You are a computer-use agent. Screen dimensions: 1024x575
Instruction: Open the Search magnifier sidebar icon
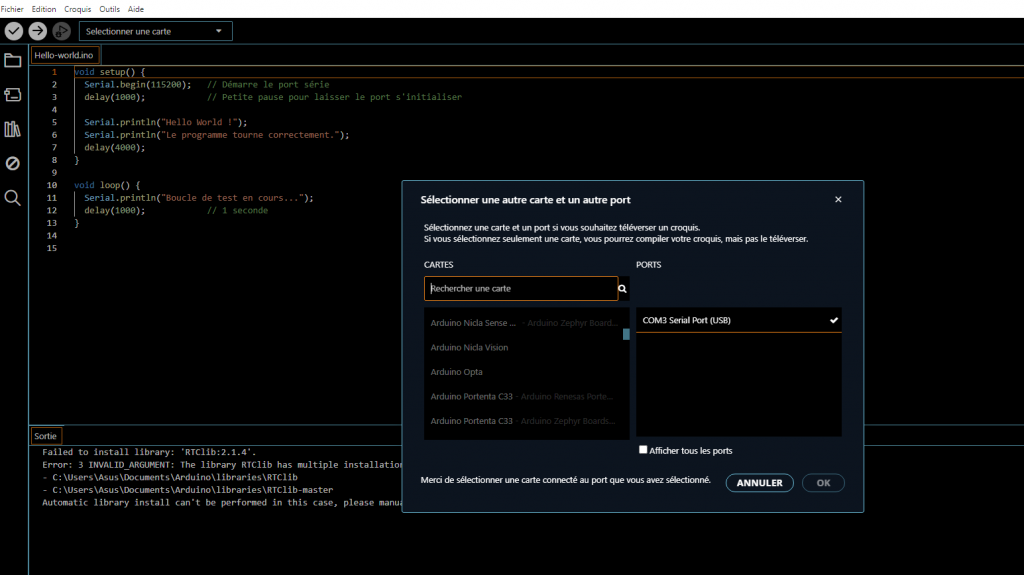pyautogui.click(x=12, y=198)
